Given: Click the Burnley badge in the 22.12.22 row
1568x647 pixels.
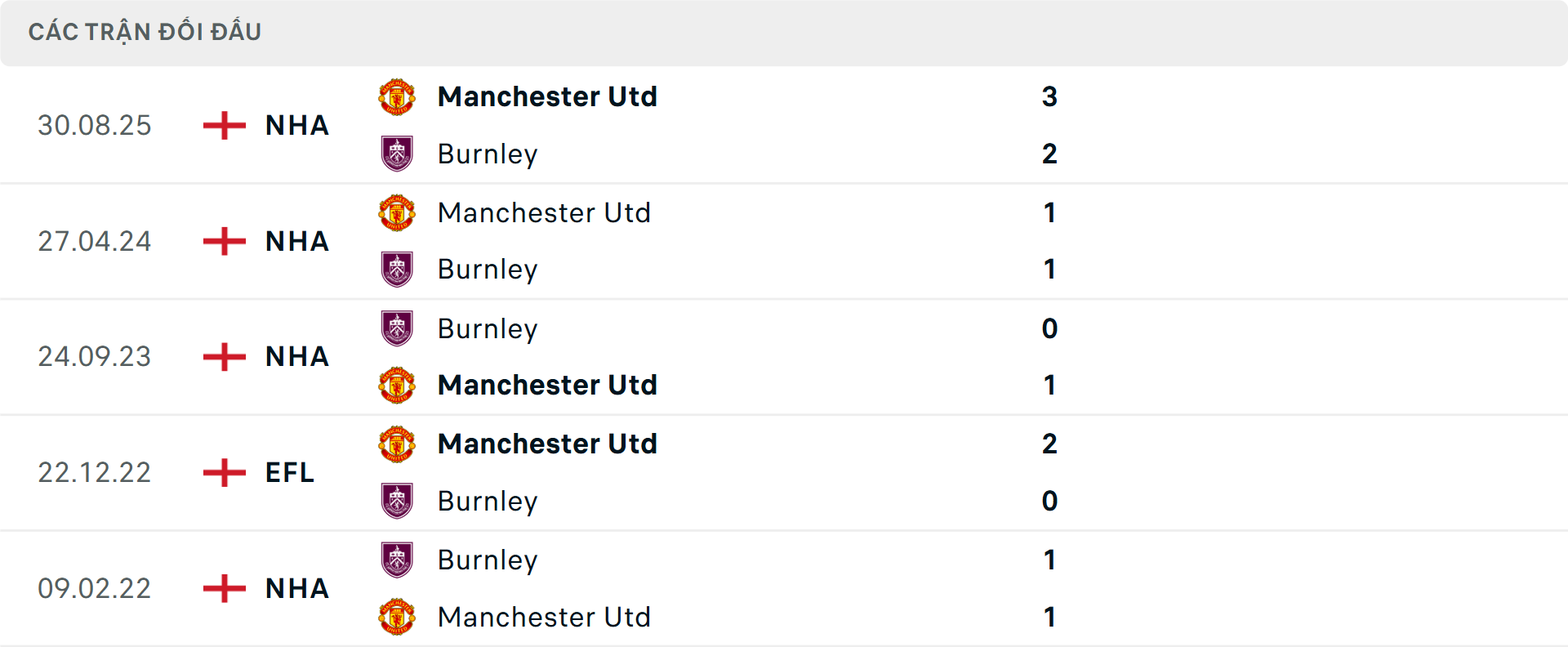Looking at the screenshot, I should [x=397, y=501].
